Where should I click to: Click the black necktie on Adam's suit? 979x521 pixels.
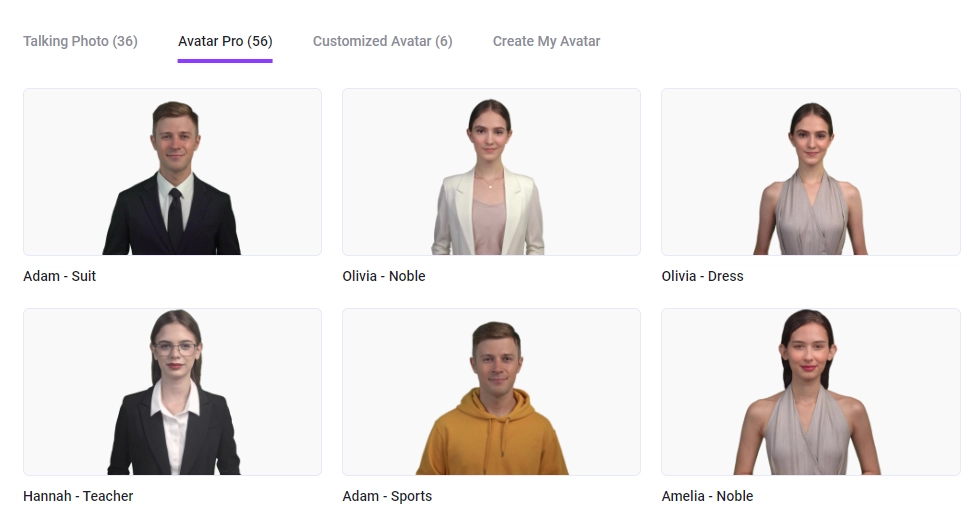point(175,218)
